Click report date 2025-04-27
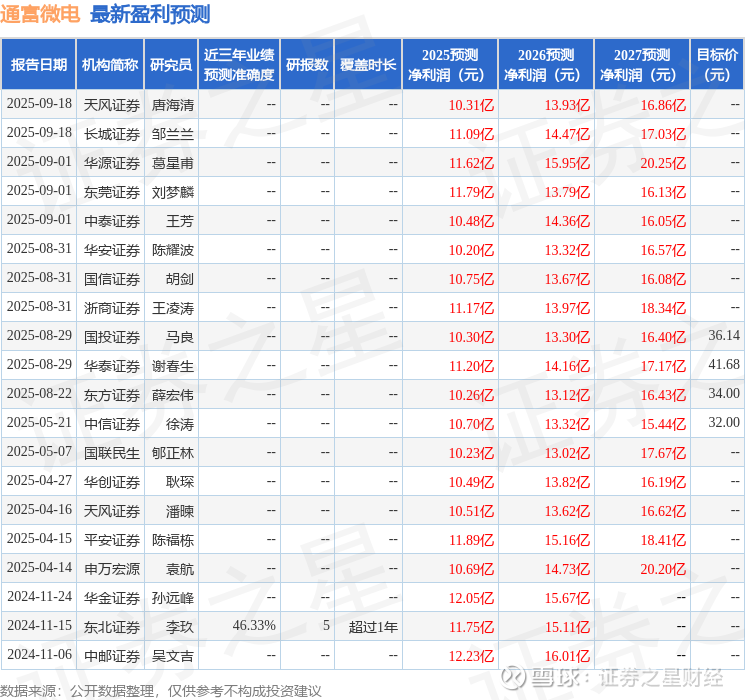Screen dimensions: 745x700 39,480
